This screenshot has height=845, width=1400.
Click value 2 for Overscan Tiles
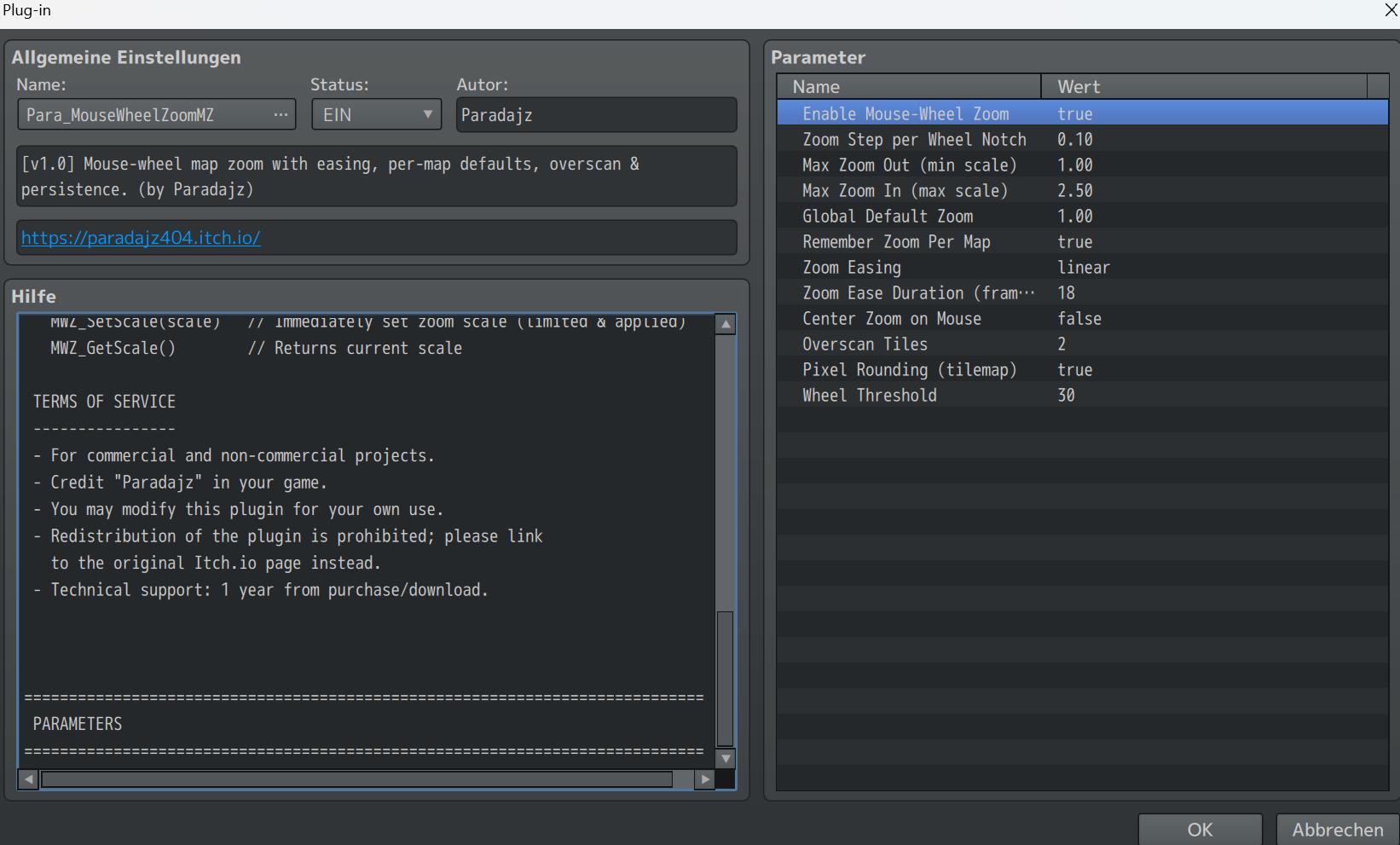coord(1062,344)
